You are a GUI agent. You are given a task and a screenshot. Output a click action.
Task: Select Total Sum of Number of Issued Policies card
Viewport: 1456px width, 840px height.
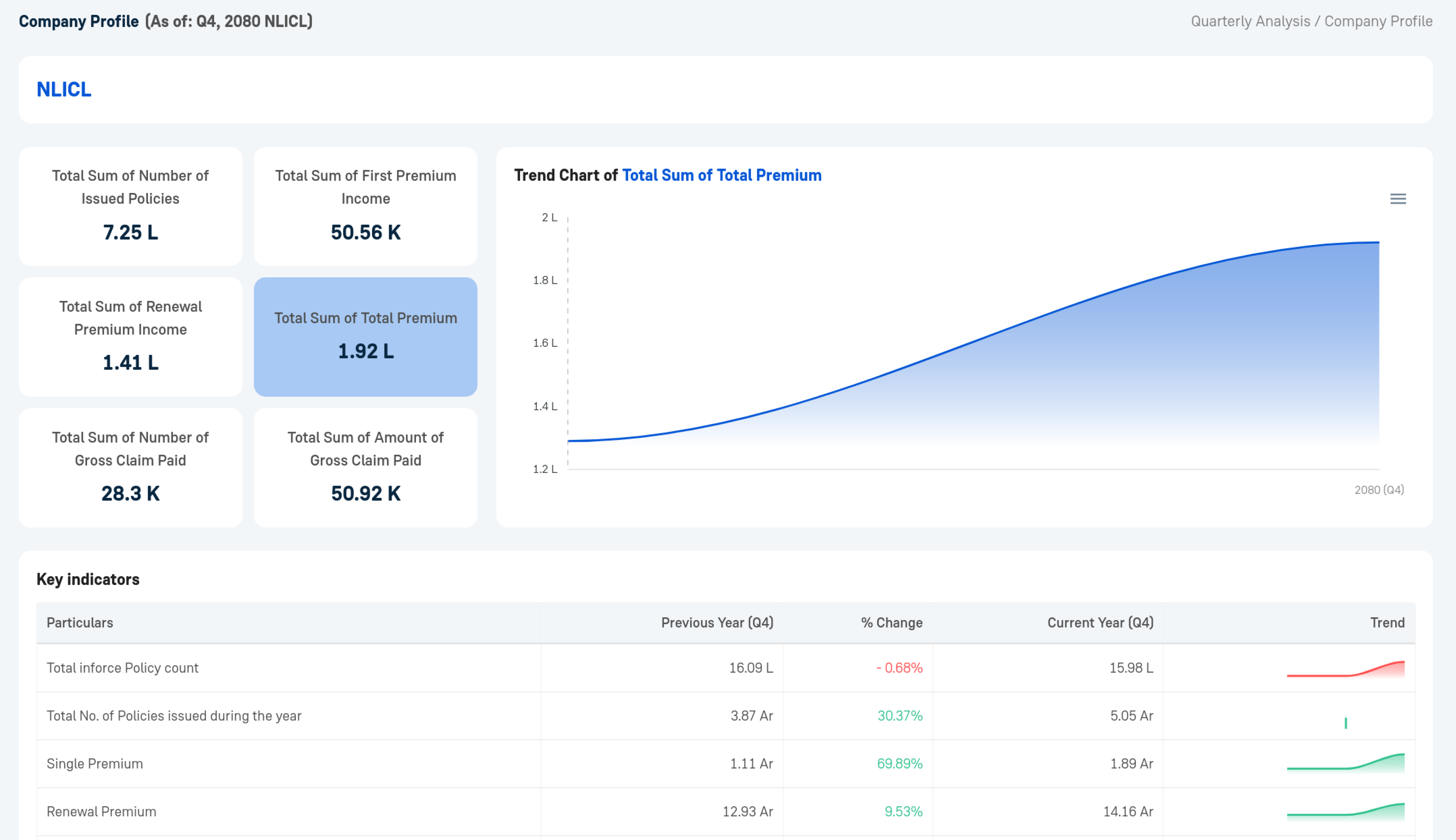[x=130, y=206]
